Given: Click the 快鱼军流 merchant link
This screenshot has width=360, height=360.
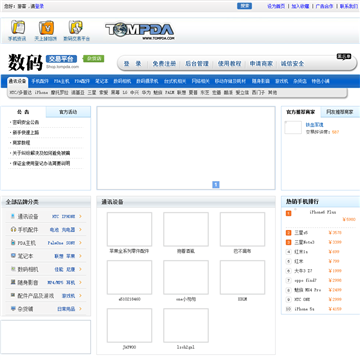Looking at the screenshot, I should coord(315,125).
